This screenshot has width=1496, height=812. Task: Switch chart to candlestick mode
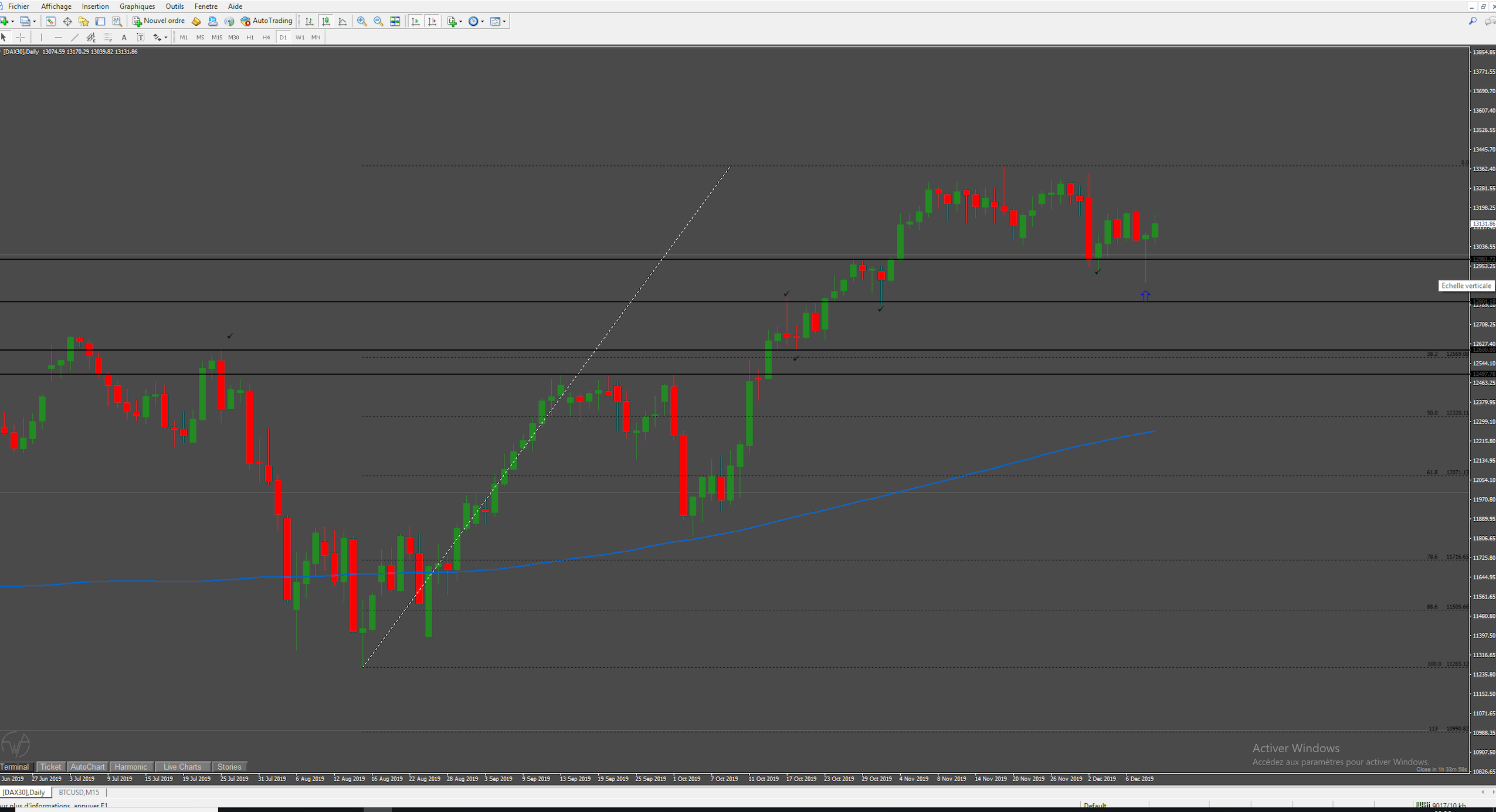[x=326, y=21]
